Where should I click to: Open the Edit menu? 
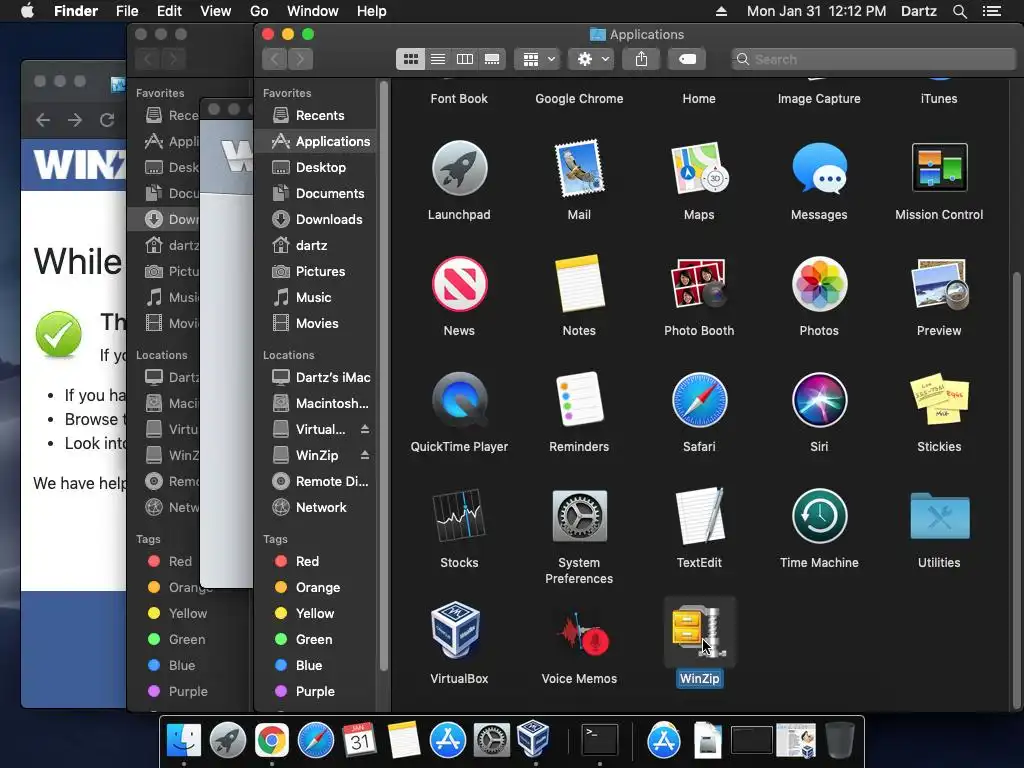[x=169, y=11]
